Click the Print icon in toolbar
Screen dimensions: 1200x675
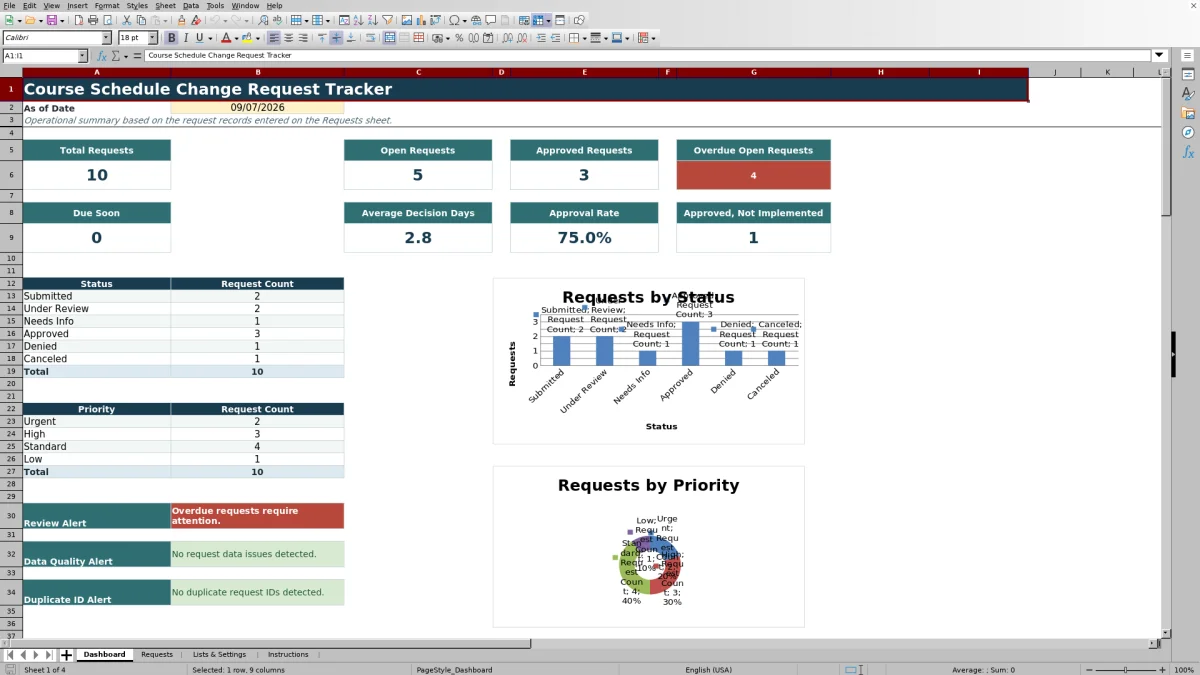coord(92,20)
